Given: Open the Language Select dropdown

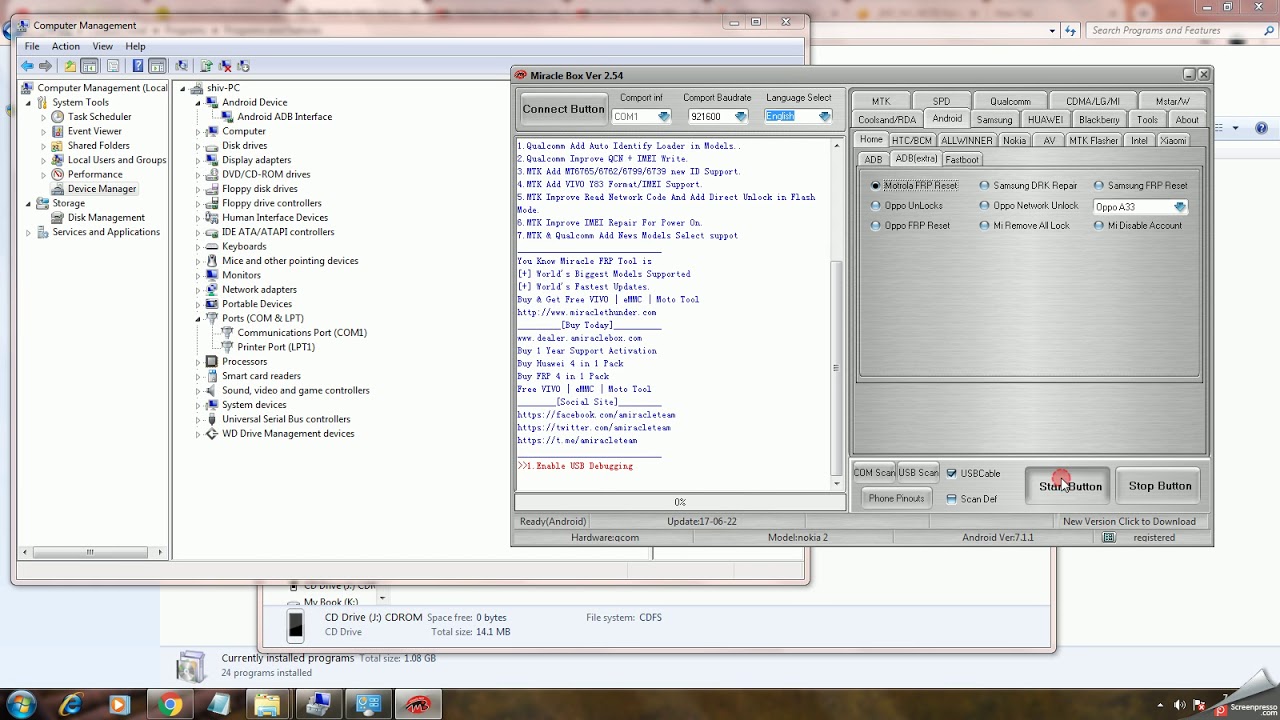Looking at the screenshot, I should coord(825,117).
